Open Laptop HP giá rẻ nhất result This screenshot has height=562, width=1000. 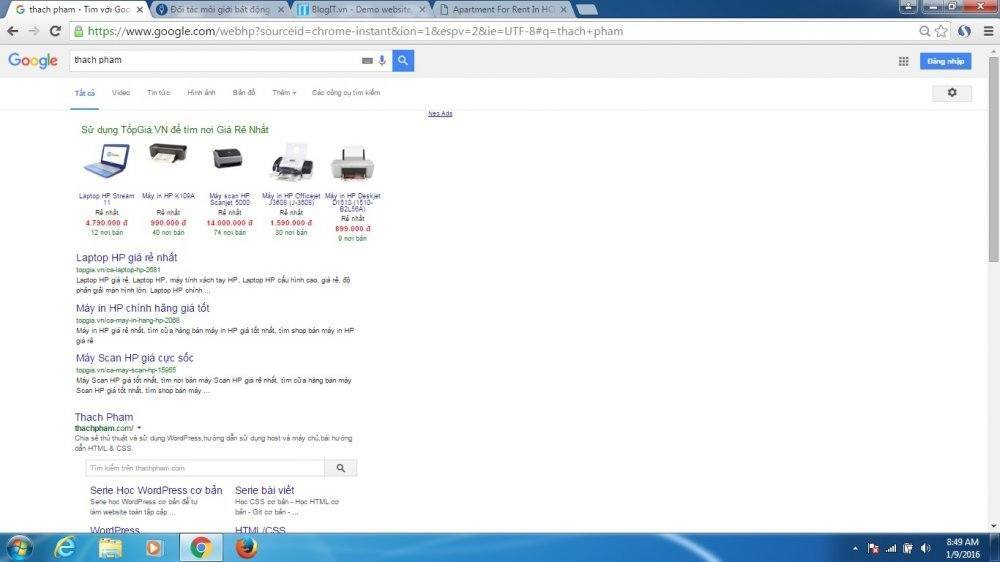coord(126,258)
